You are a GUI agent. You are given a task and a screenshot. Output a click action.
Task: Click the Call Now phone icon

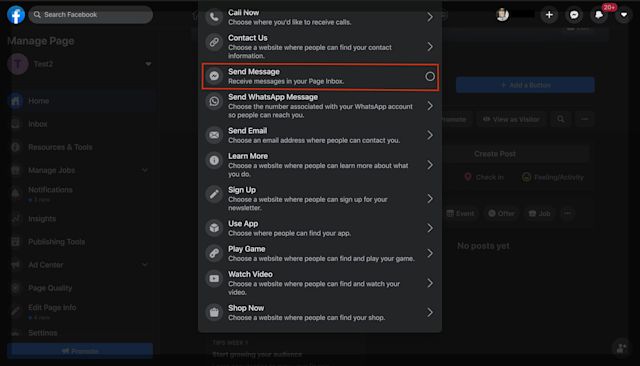coord(214,17)
